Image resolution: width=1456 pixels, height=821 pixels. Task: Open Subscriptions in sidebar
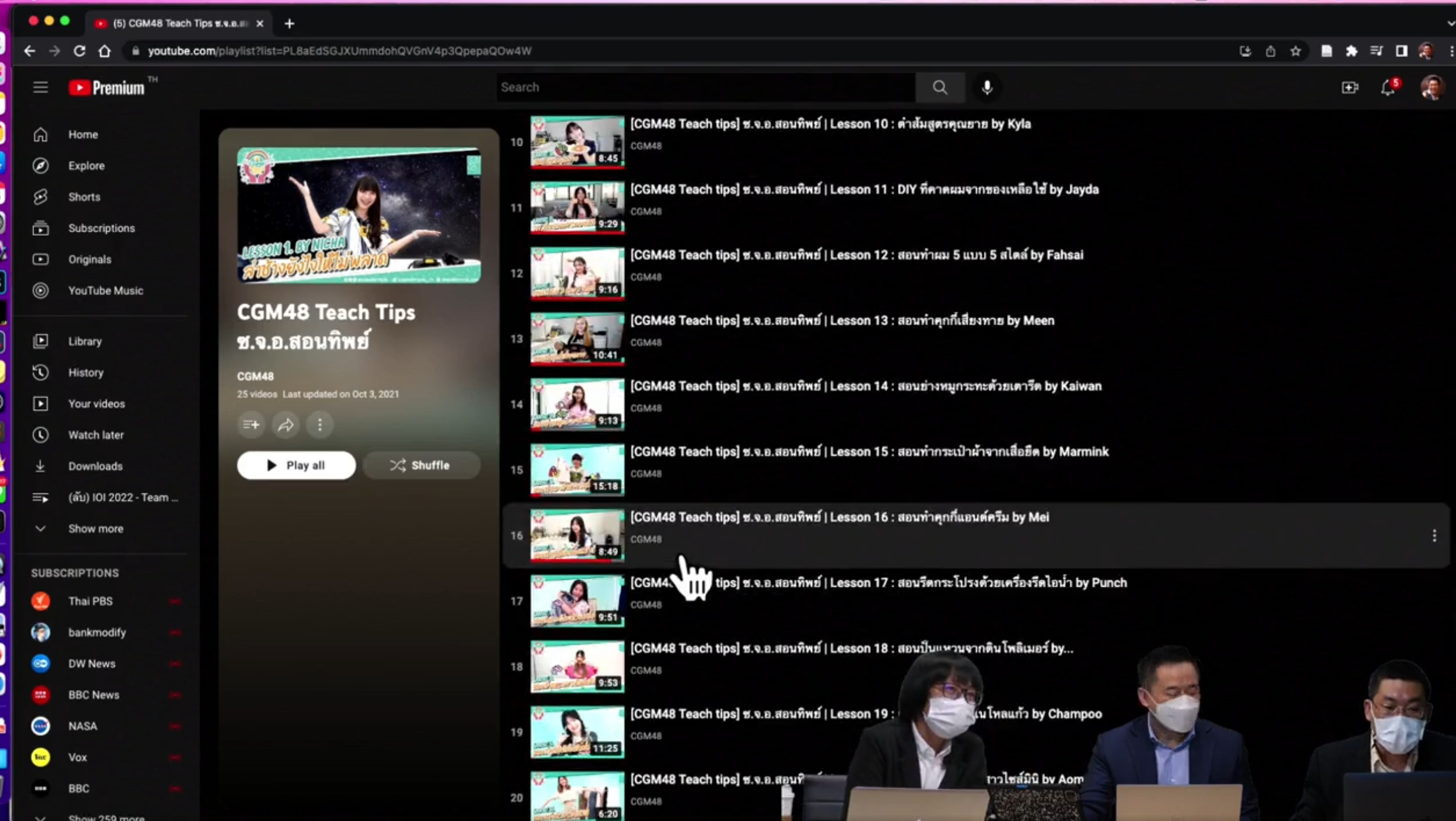(x=102, y=229)
